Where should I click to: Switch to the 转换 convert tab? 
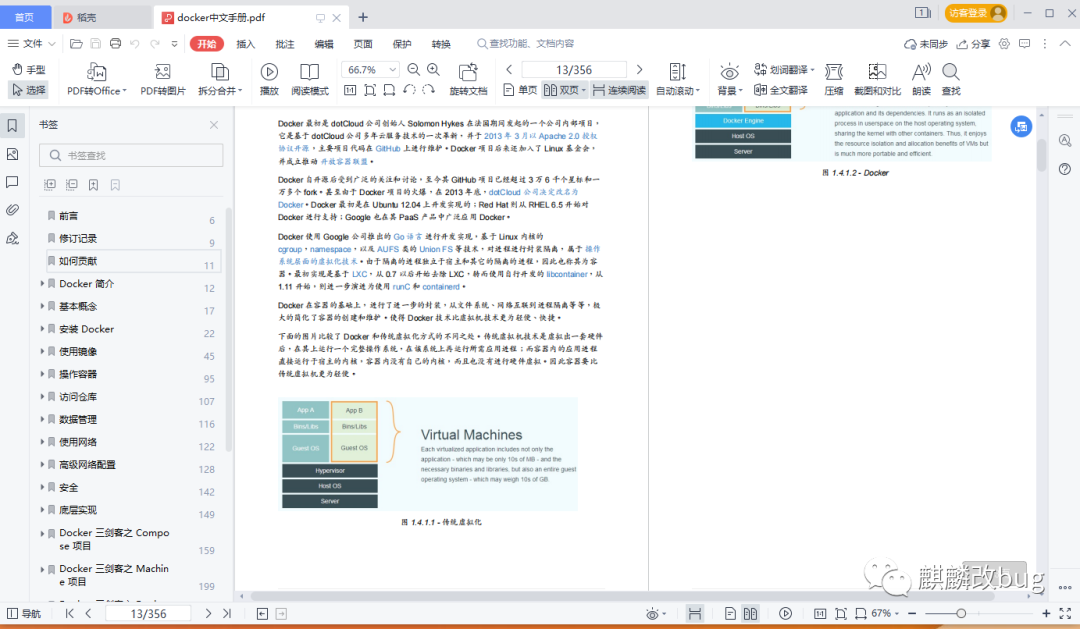pyautogui.click(x=442, y=43)
